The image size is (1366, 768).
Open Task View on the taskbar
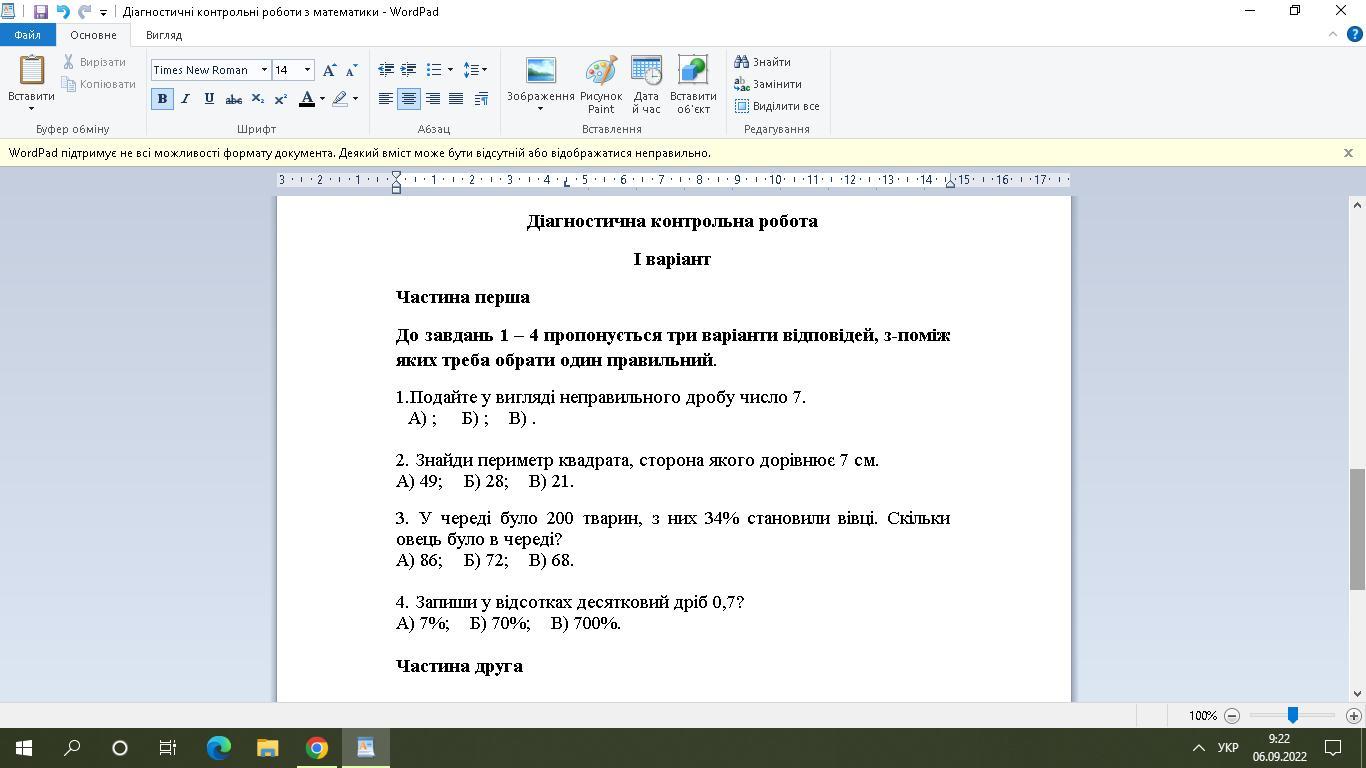168,748
